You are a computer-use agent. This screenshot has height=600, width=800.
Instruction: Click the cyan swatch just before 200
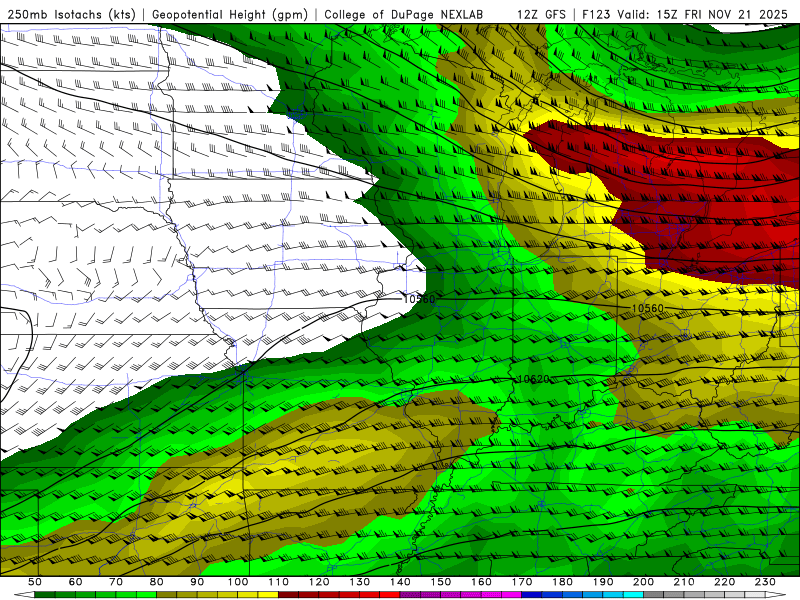pos(634,595)
